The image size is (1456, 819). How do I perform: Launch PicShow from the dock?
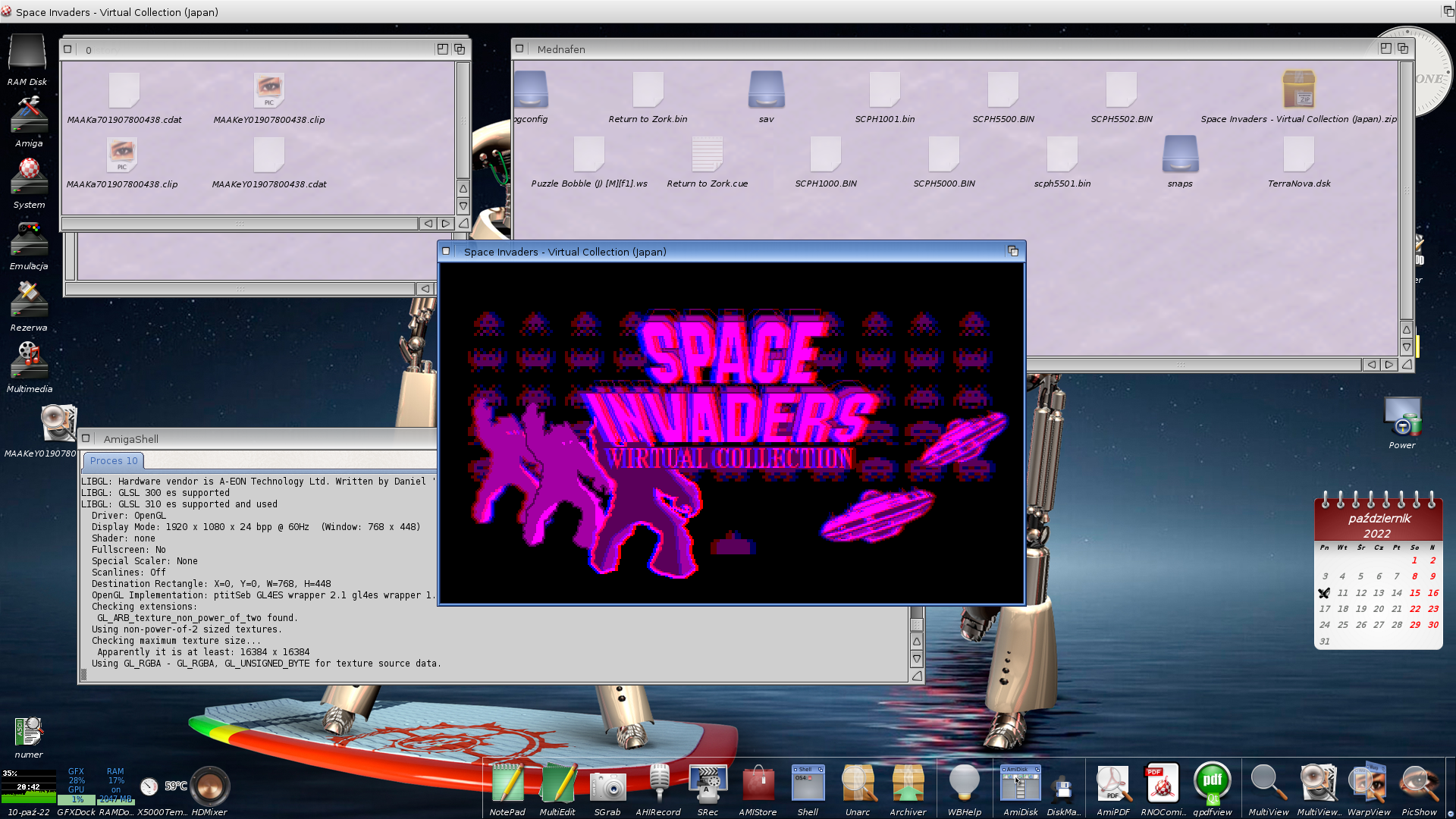tap(1419, 784)
